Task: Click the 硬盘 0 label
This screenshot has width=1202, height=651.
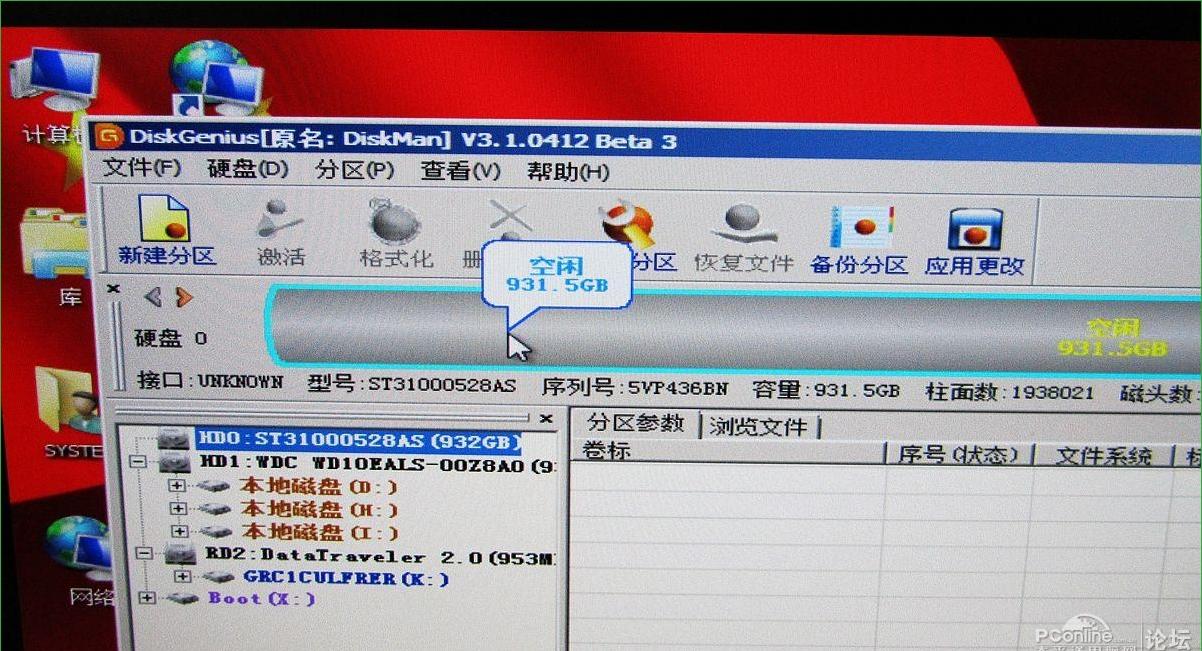Action: coord(171,338)
